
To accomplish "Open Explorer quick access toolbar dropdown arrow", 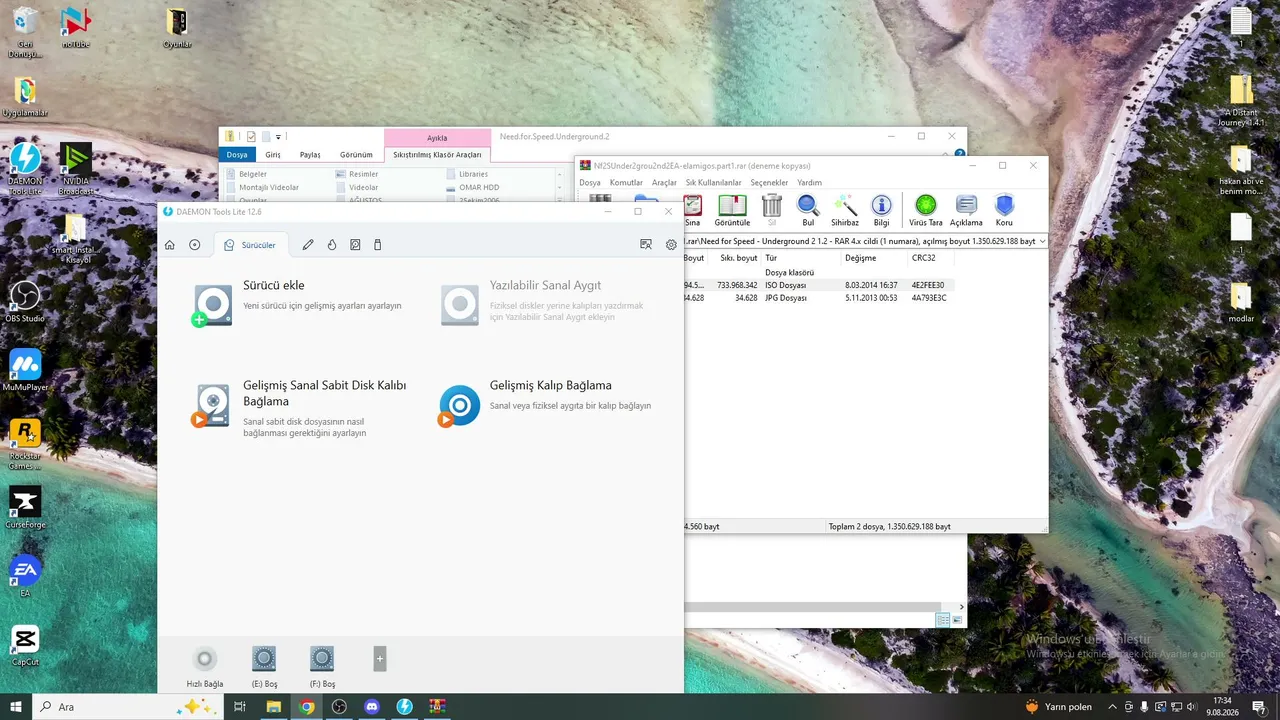I will 279,137.
